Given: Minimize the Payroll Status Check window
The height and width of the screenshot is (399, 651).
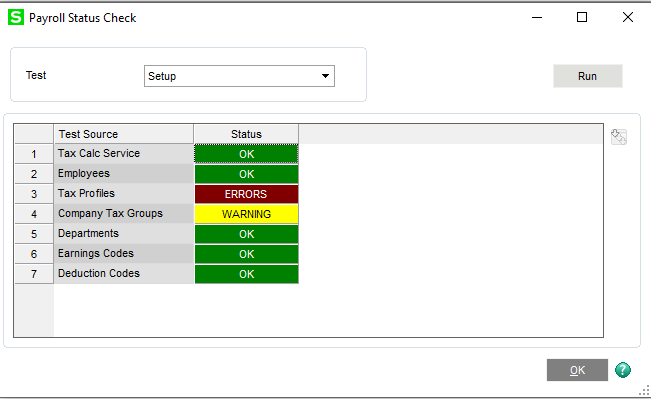Looking at the screenshot, I should point(537,17).
